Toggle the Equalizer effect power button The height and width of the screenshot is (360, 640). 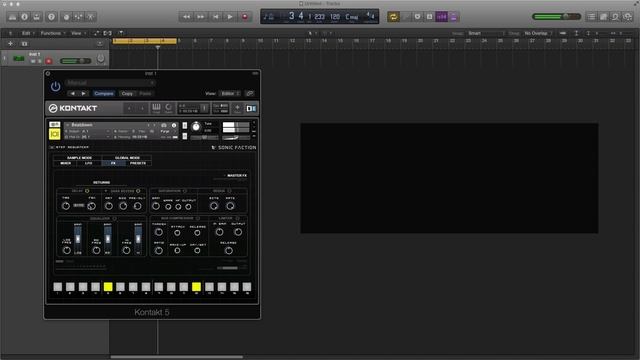(114, 219)
